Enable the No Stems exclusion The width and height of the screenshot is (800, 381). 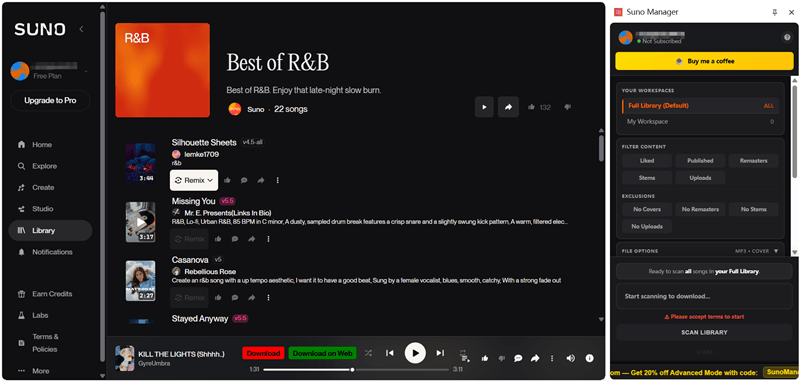(754, 209)
